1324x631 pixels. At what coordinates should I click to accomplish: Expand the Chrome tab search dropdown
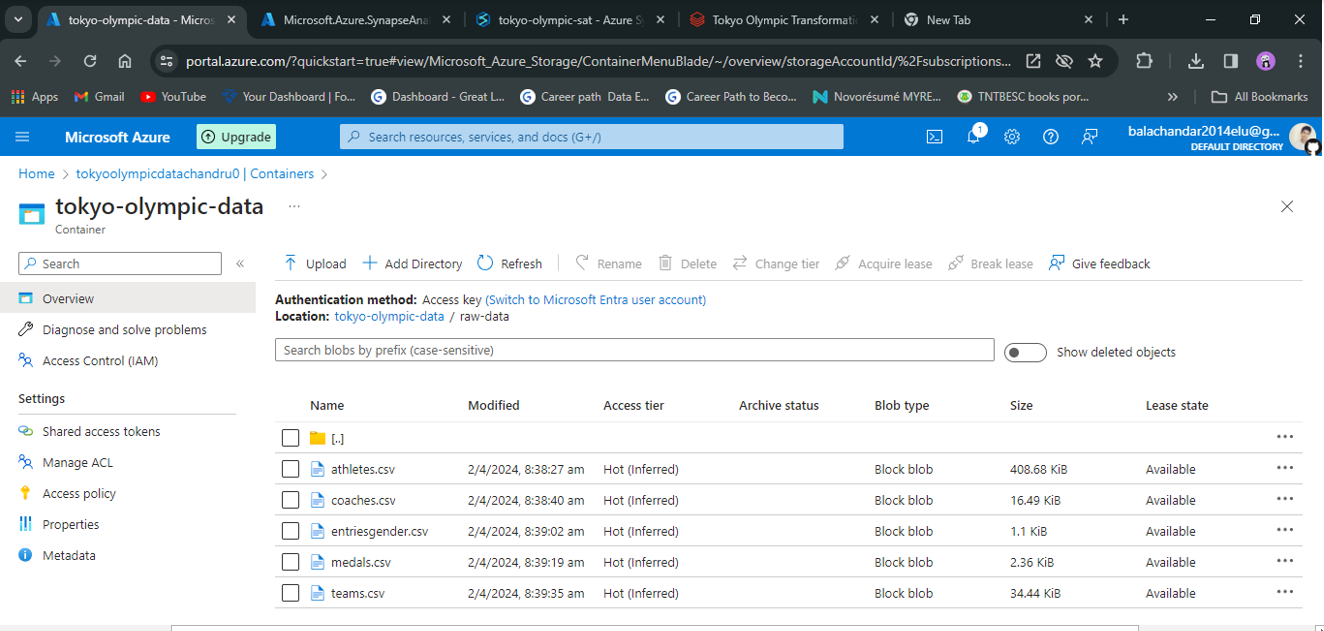pos(17,19)
